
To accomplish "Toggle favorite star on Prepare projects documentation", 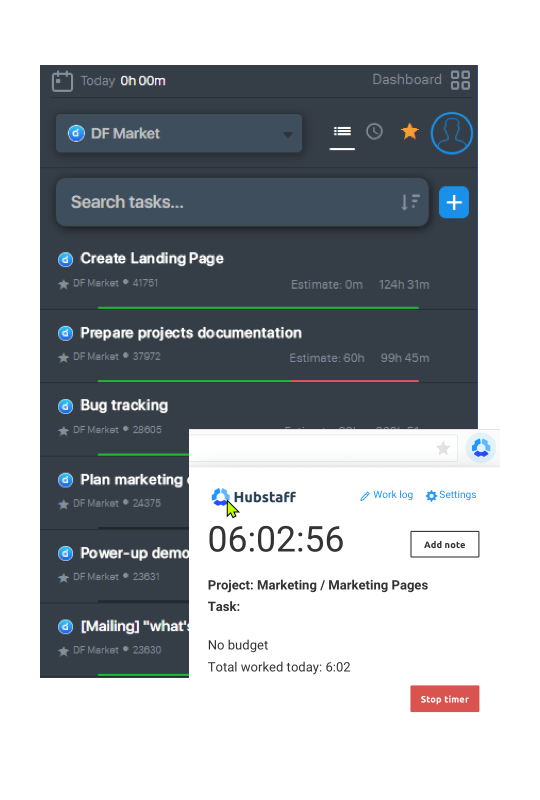I will [x=63, y=358].
